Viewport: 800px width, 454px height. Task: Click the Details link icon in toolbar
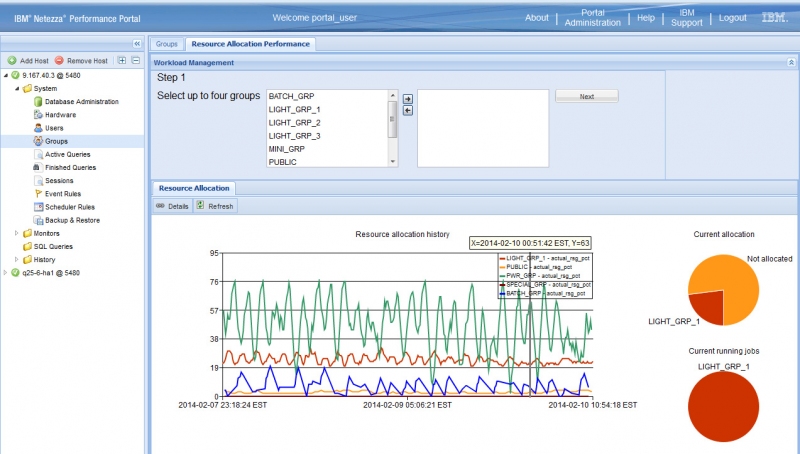(160, 206)
